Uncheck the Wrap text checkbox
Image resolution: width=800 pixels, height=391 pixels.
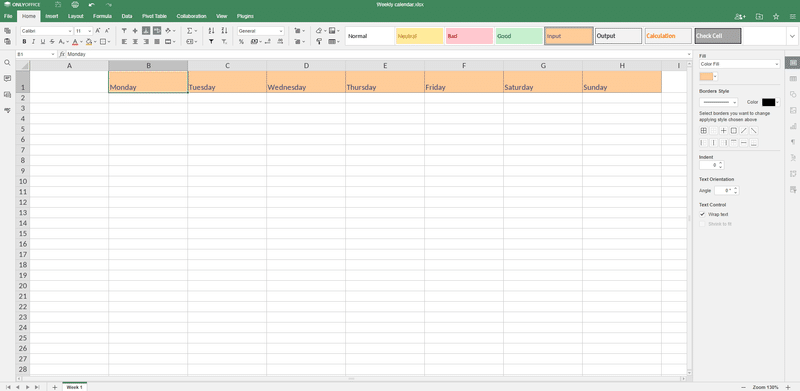tap(703, 214)
